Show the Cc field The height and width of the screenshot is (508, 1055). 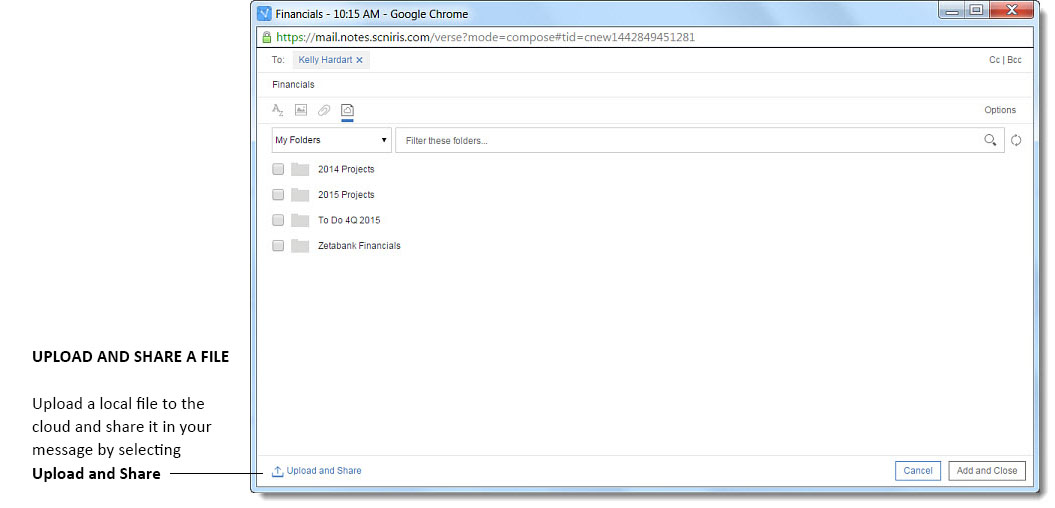click(994, 60)
